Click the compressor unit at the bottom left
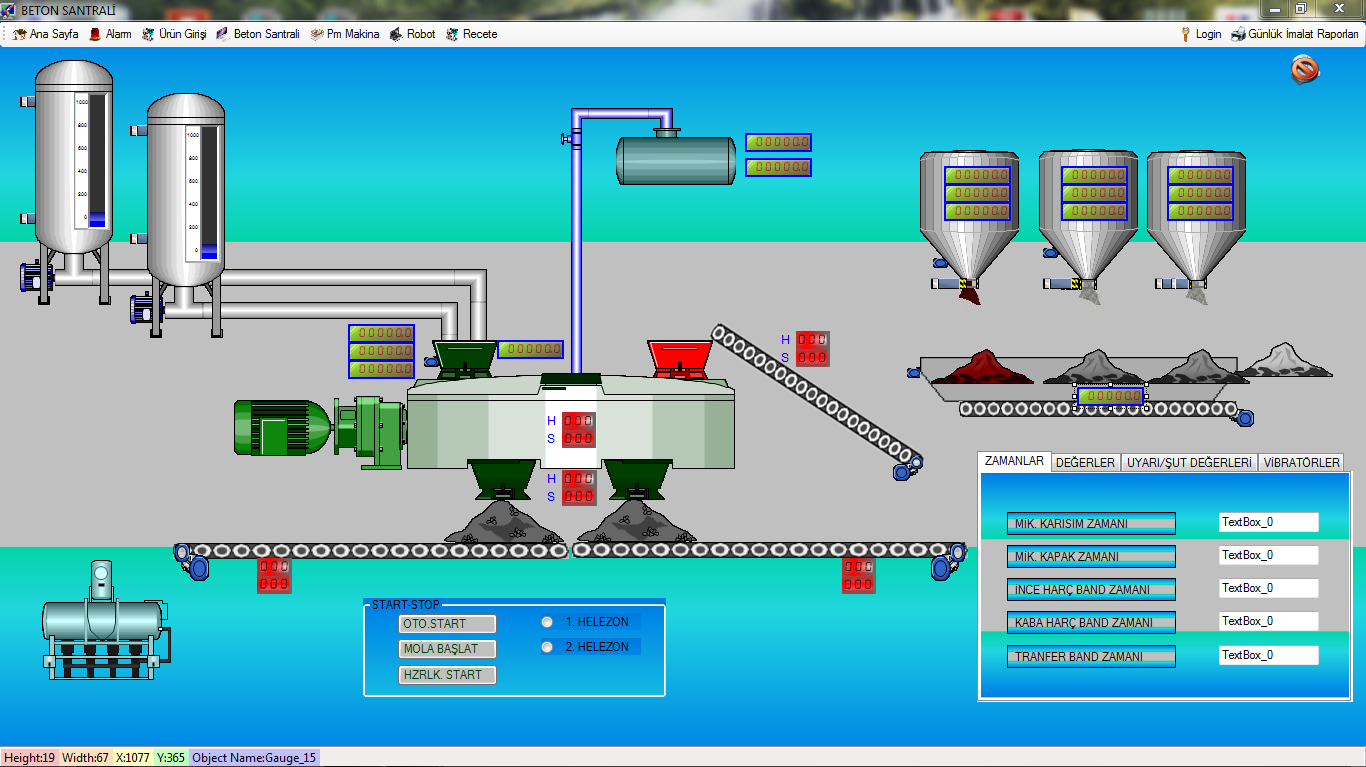 coord(104,620)
